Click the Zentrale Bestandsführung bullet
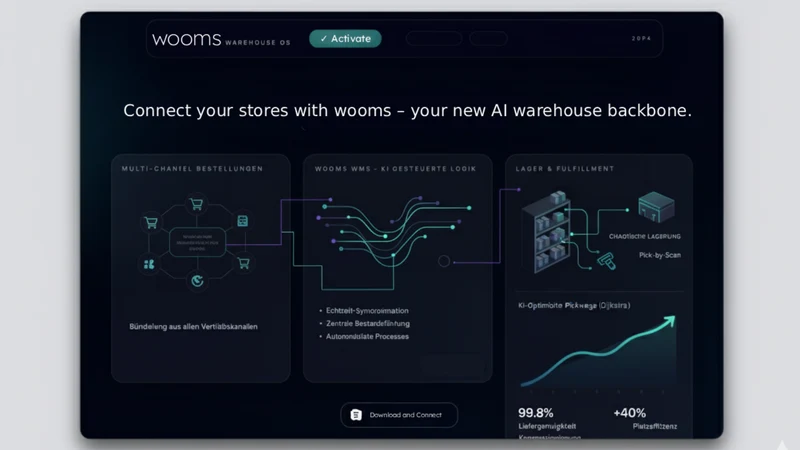Screen dimensions: 800x450 pos(367,323)
